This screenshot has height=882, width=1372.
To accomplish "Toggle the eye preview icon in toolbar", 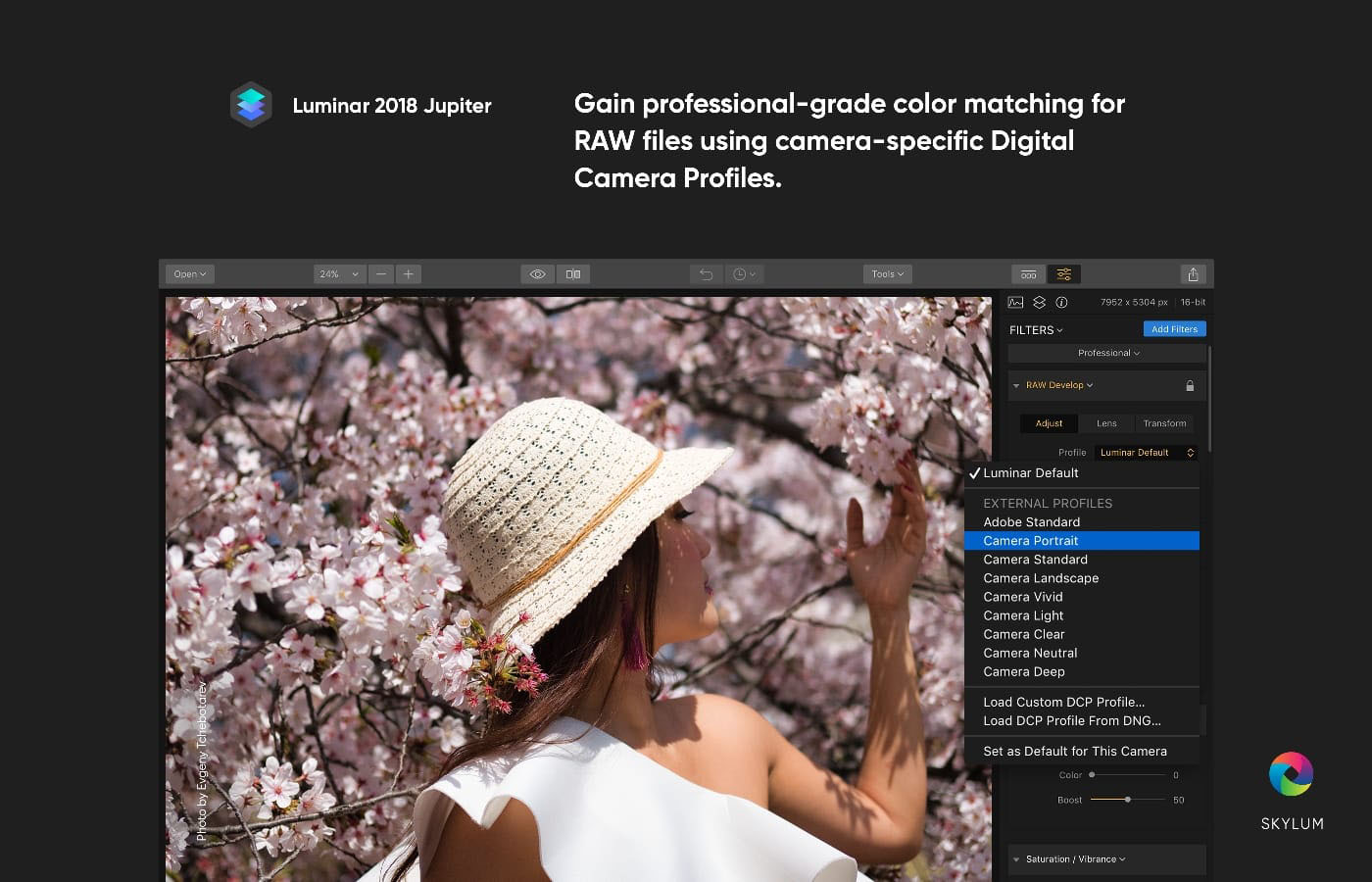I will coord(537,274).
